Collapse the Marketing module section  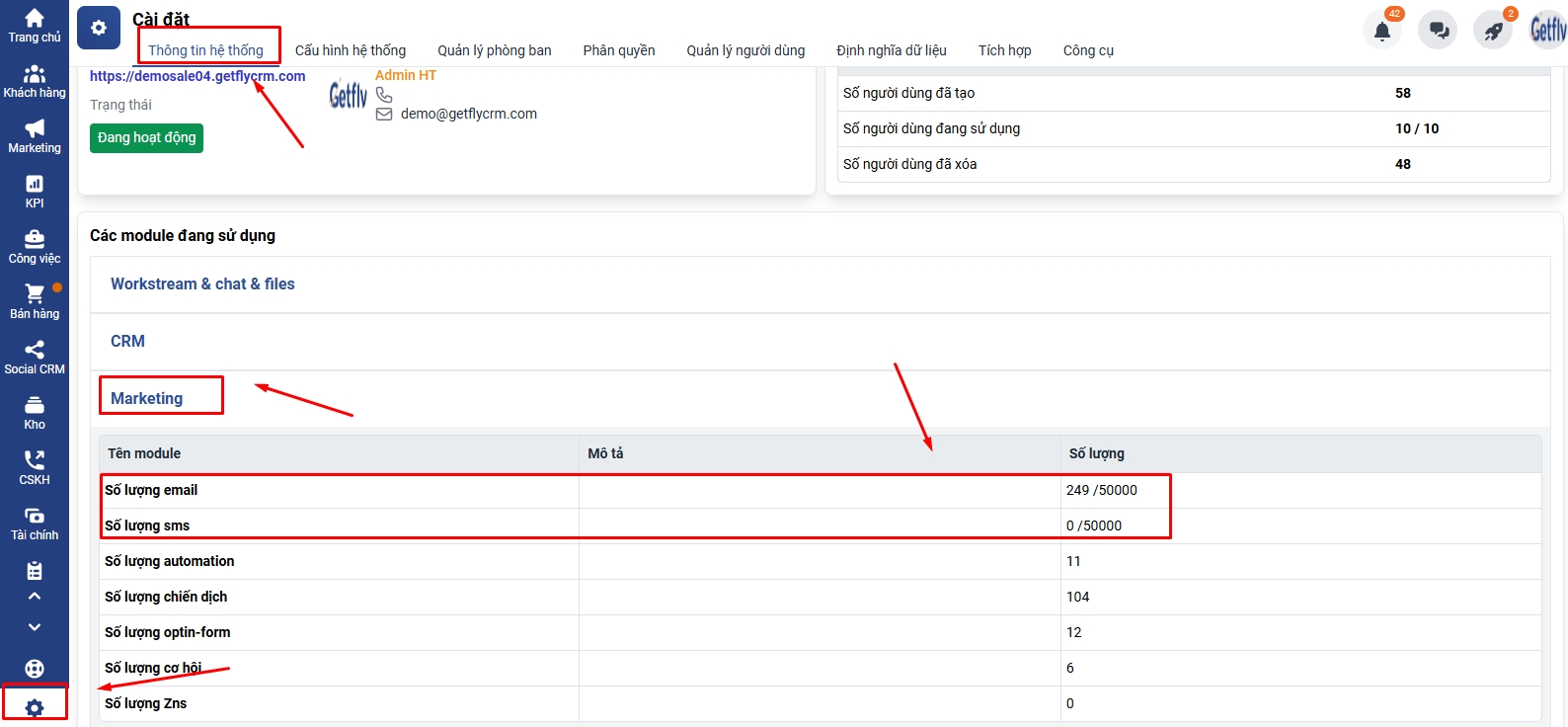pos(147,399)
